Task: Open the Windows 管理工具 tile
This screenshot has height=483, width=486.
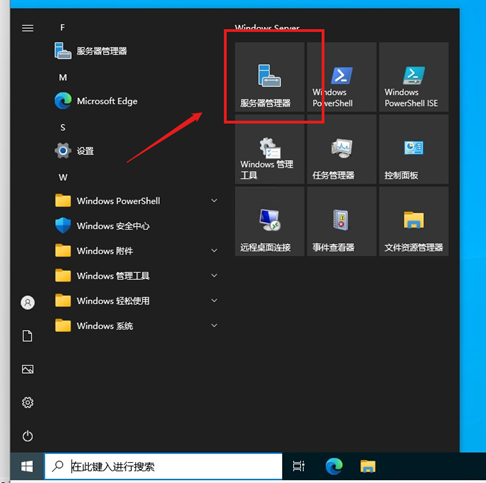Action: (269, 149)
